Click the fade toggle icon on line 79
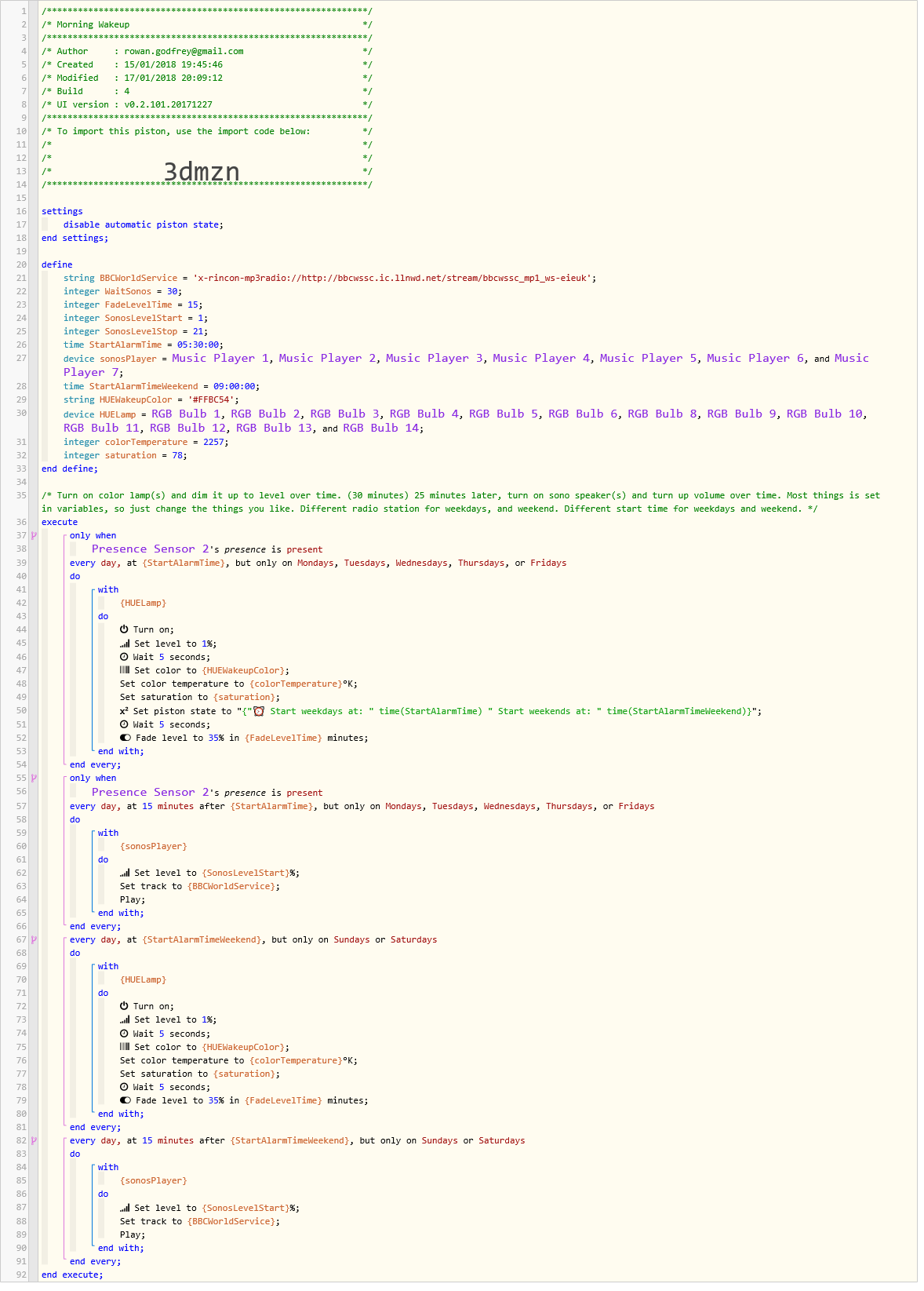 tap(126, 1100)
